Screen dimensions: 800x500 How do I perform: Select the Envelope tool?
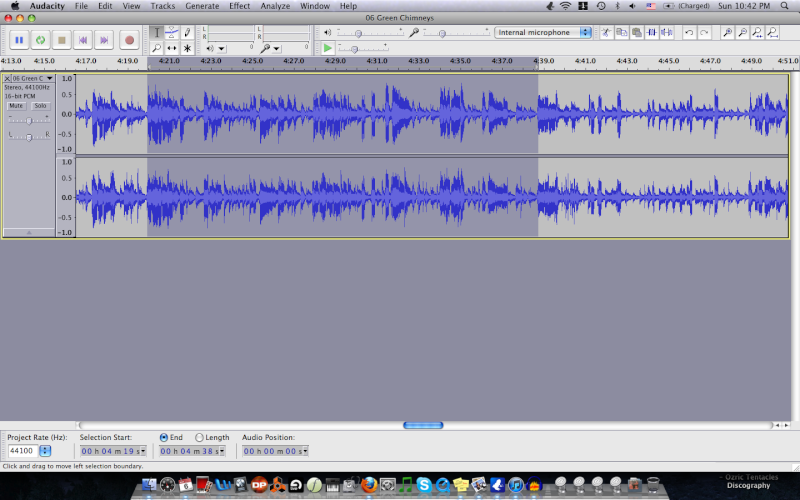(x=172, y=32)
